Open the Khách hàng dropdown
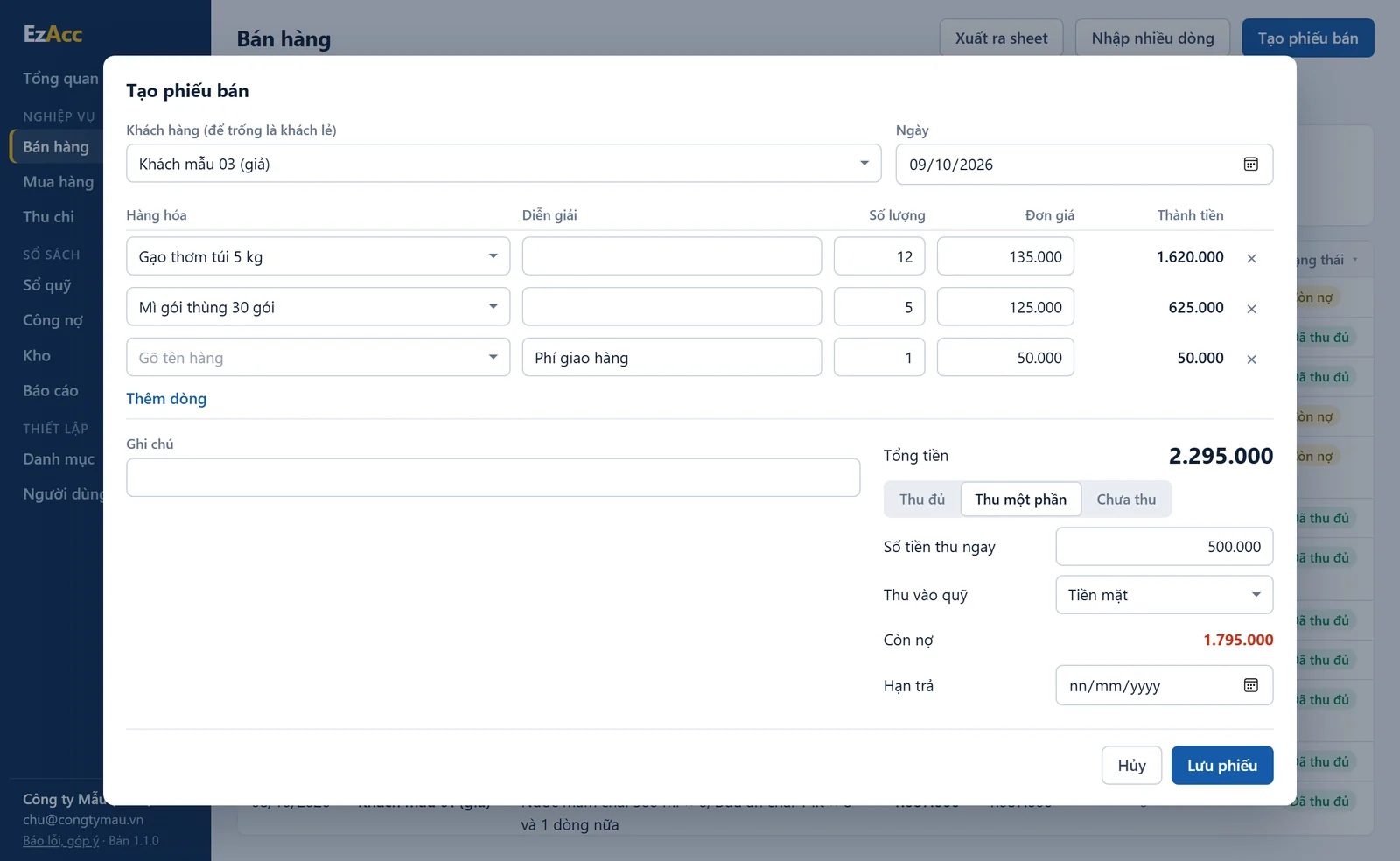The height and width of the screenshot is (861, 1400). tap(503, 164)
